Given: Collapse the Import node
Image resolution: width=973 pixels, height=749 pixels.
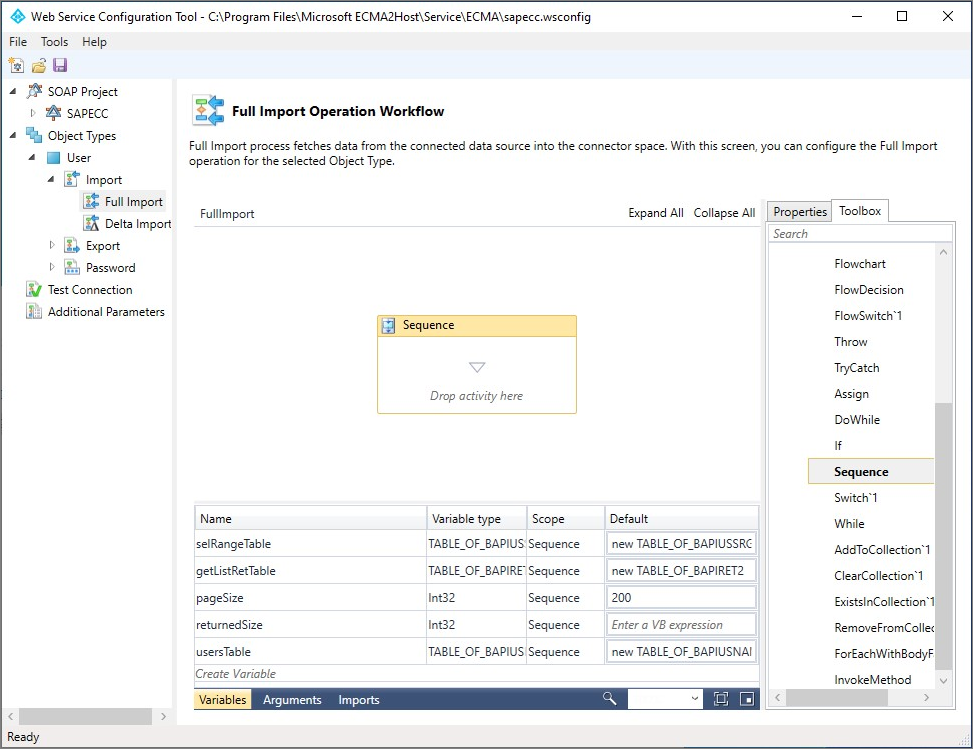Looking at the screenshot, I should [x=52, y=179].
